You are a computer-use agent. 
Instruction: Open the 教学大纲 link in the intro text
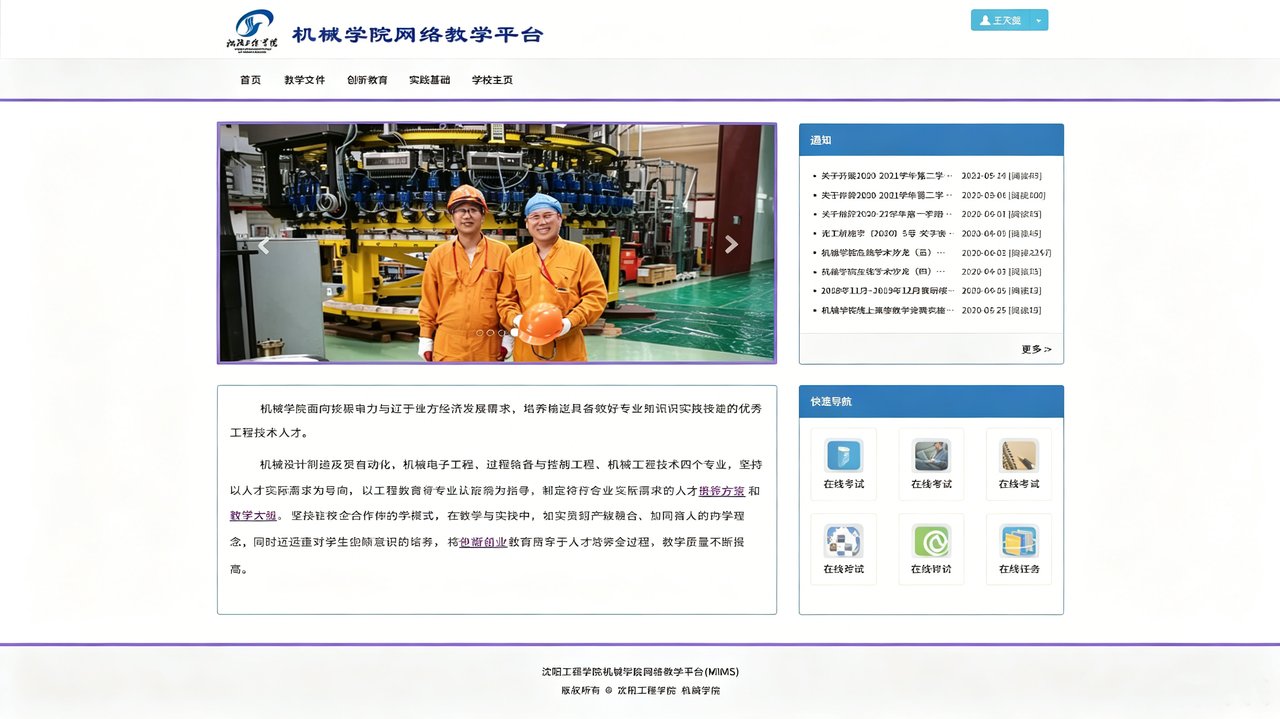253,516
